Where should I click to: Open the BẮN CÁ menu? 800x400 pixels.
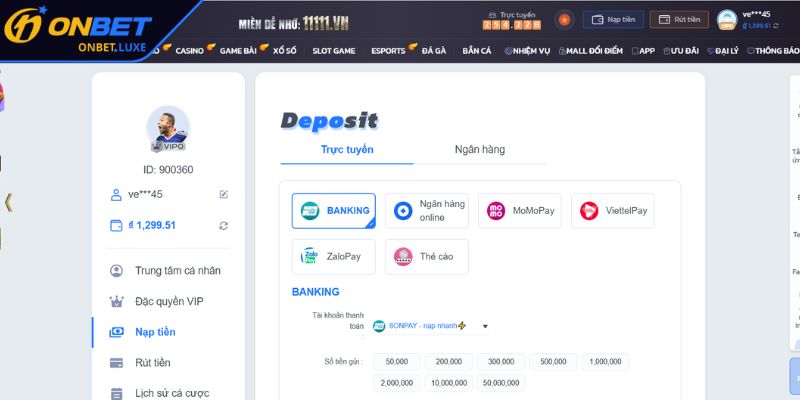click(477, 51)
